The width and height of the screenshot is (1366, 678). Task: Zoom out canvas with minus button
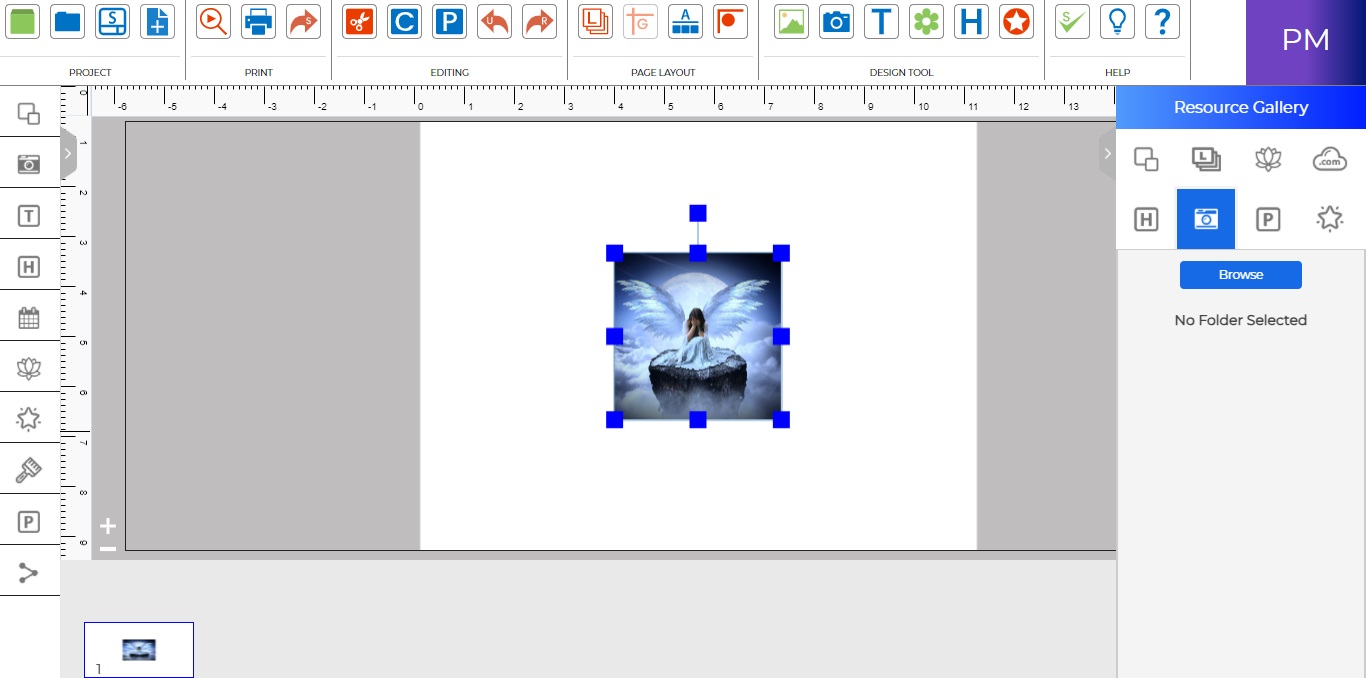coord(108,548)
